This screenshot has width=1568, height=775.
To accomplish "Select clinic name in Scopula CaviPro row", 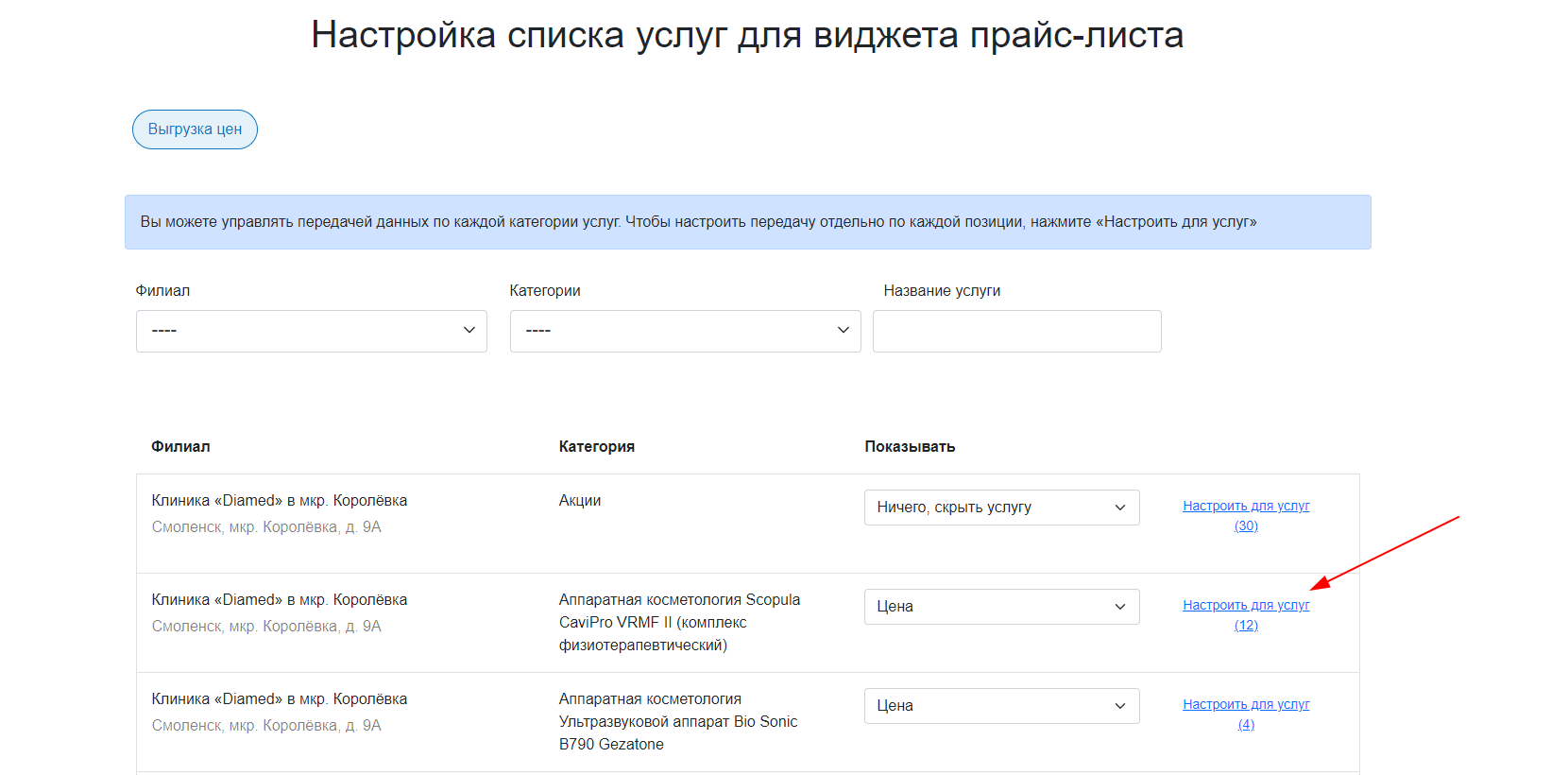I will 280,600.
